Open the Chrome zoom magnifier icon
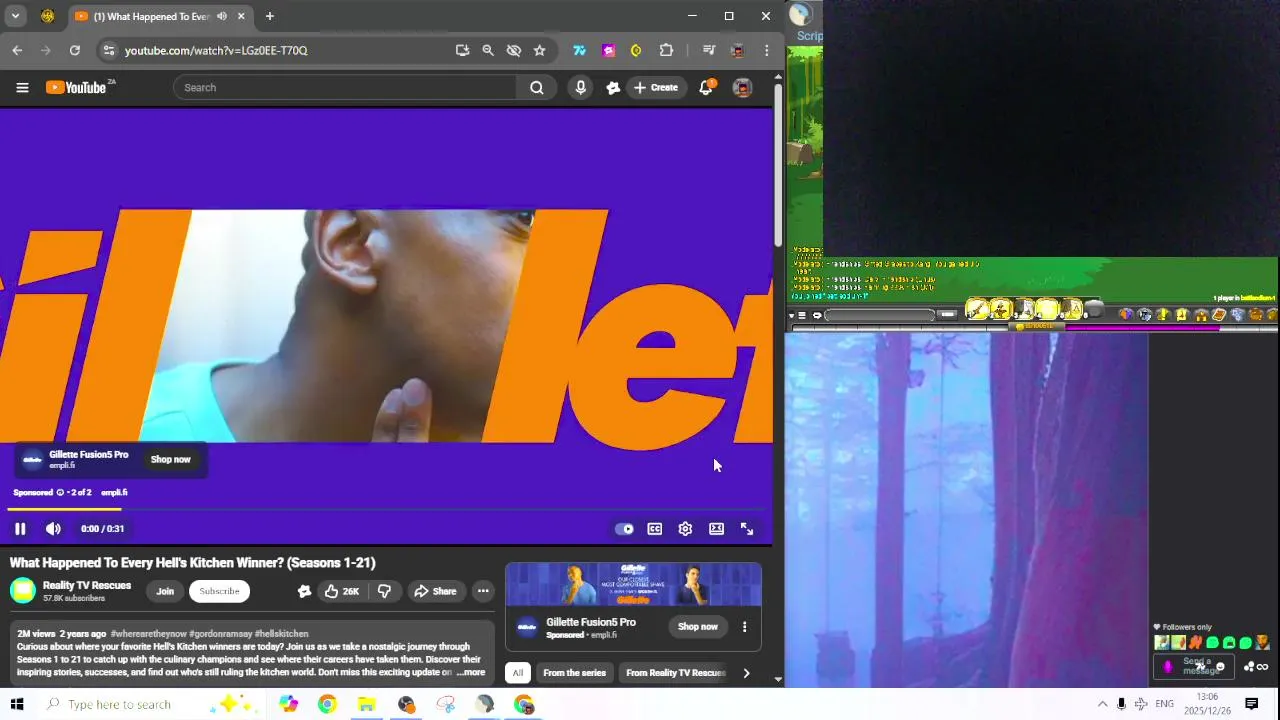 coord(488,50)
